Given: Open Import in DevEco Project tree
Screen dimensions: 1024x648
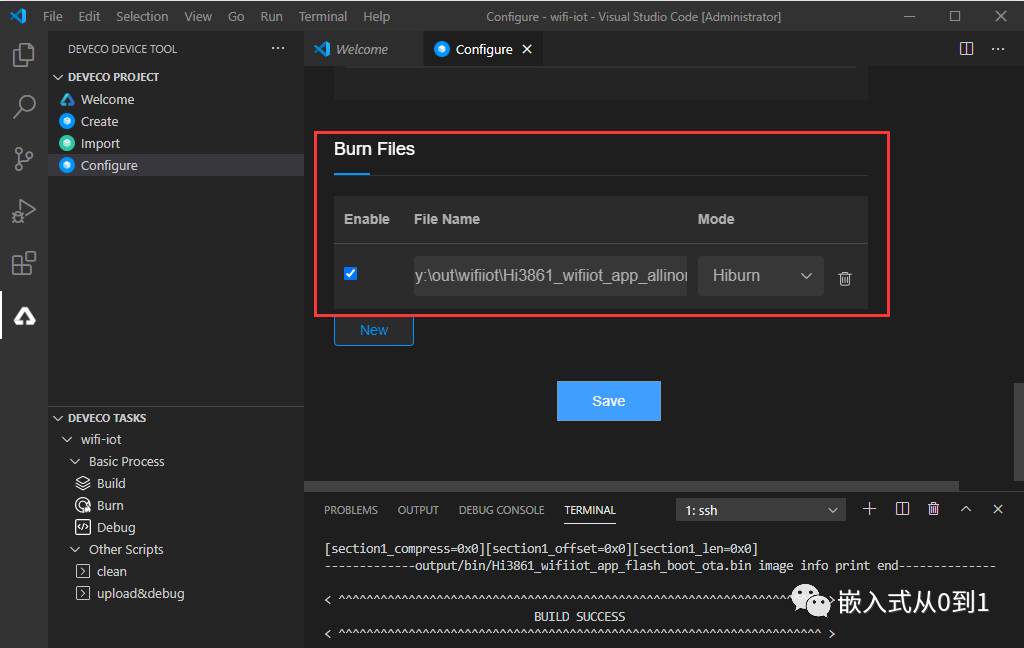Looking at the screenshot, I should [x=100, y=143].
